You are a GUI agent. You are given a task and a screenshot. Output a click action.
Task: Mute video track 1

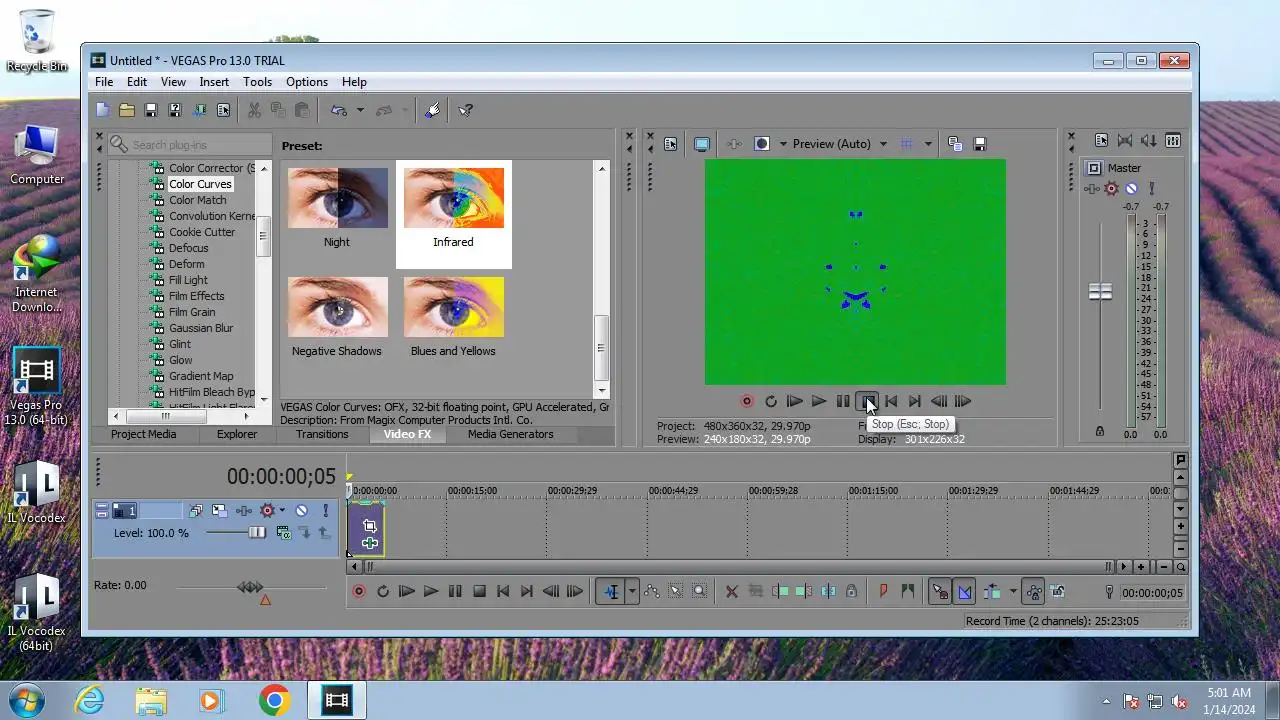click(301, 511)
